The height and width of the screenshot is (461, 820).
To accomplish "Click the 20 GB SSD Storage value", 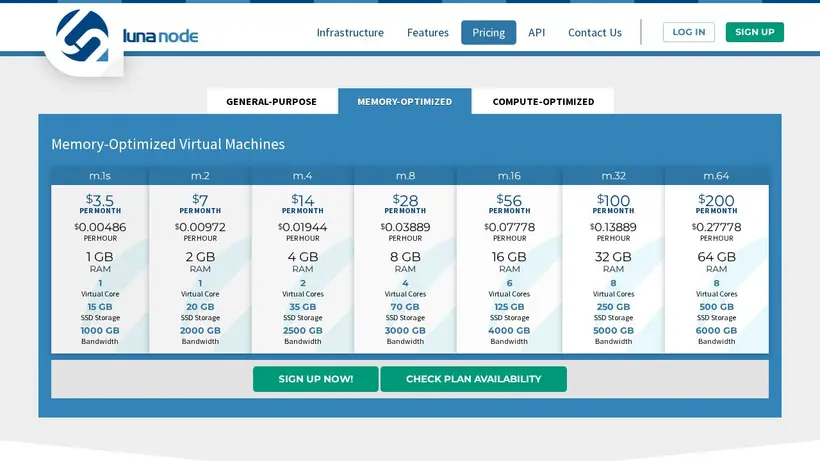I will [x=200, y=307].
